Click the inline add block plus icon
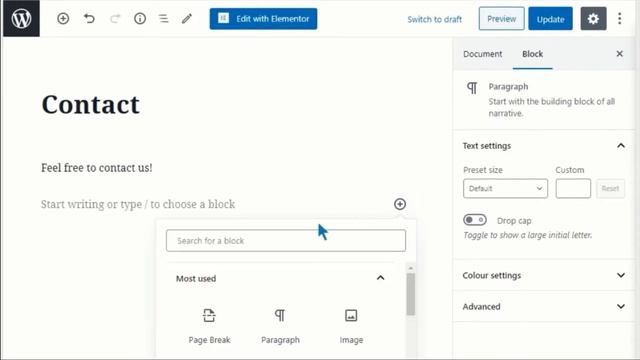 400,204
